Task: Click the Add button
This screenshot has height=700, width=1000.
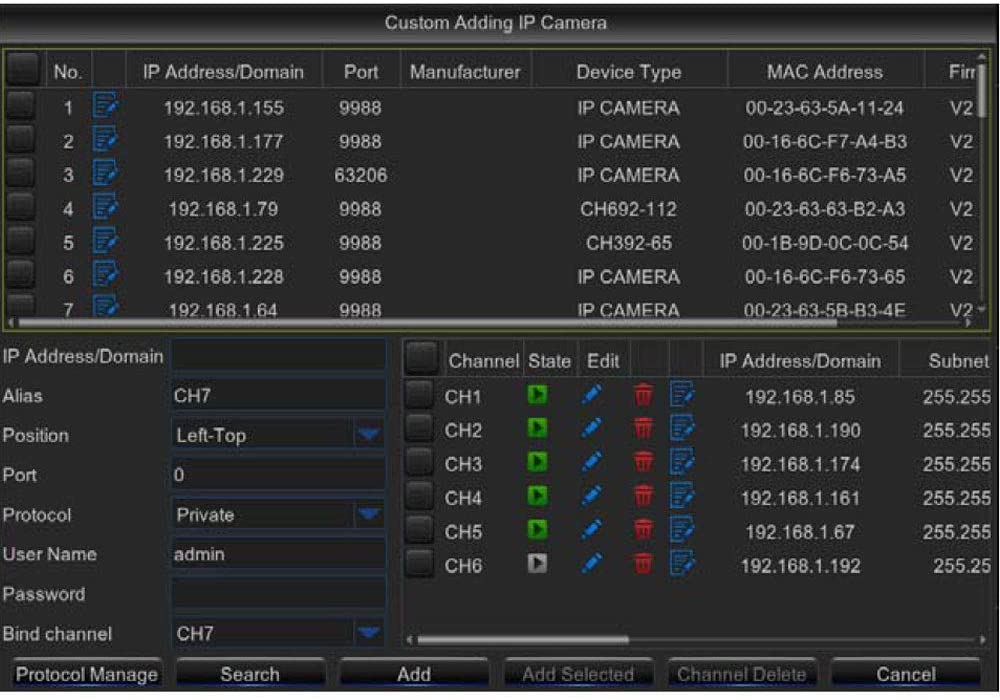Action: [x=414, y=674]
